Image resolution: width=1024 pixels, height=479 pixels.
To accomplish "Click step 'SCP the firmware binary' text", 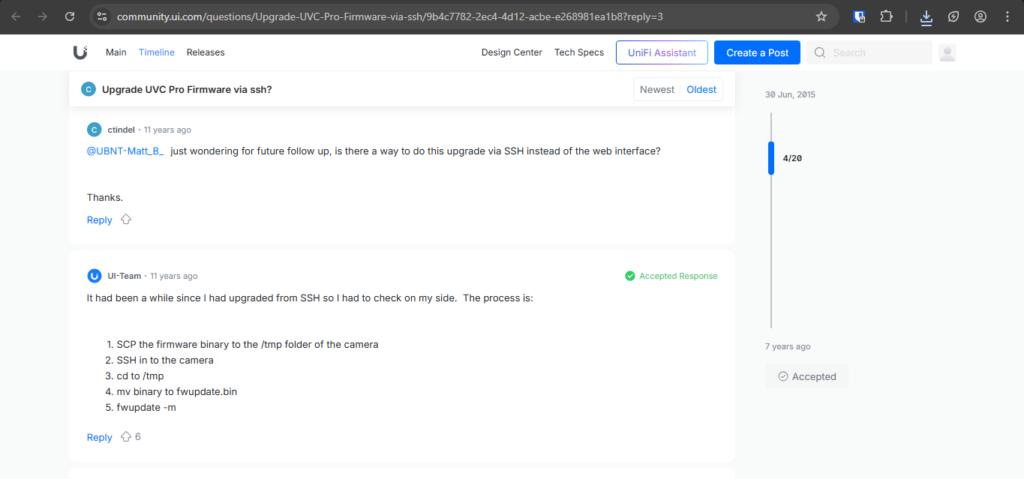I will point(248,344).
